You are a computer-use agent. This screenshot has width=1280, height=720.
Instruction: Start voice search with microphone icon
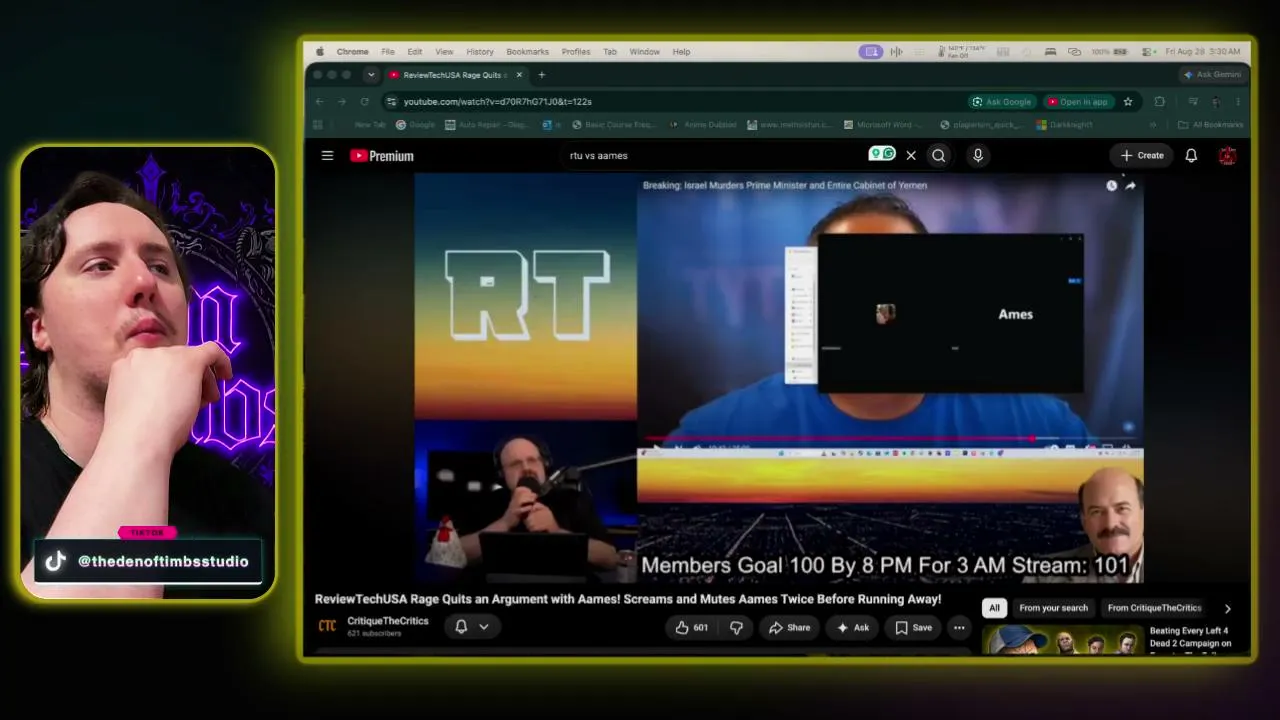978,155
